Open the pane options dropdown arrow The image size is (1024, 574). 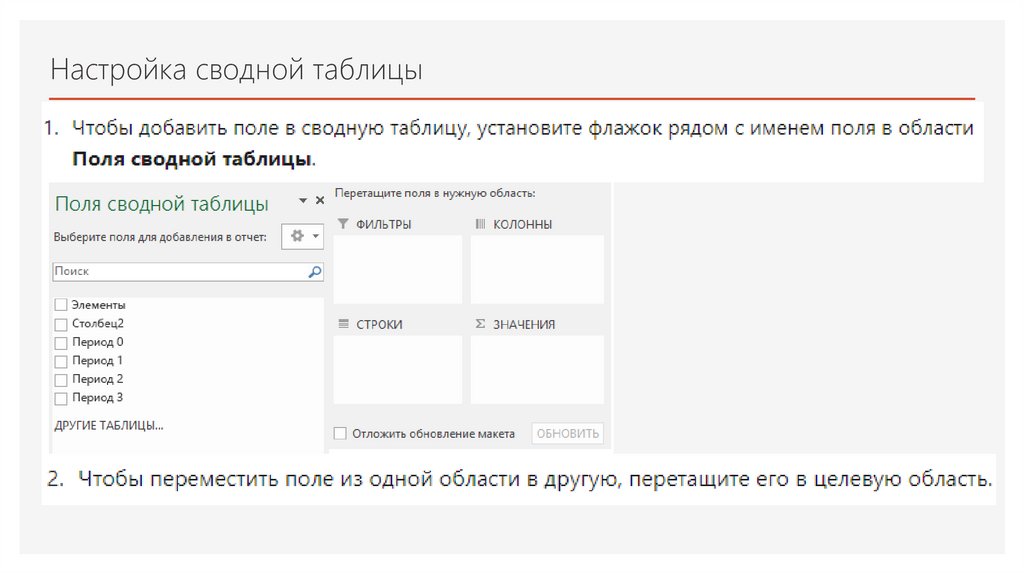tap(303, 200)
